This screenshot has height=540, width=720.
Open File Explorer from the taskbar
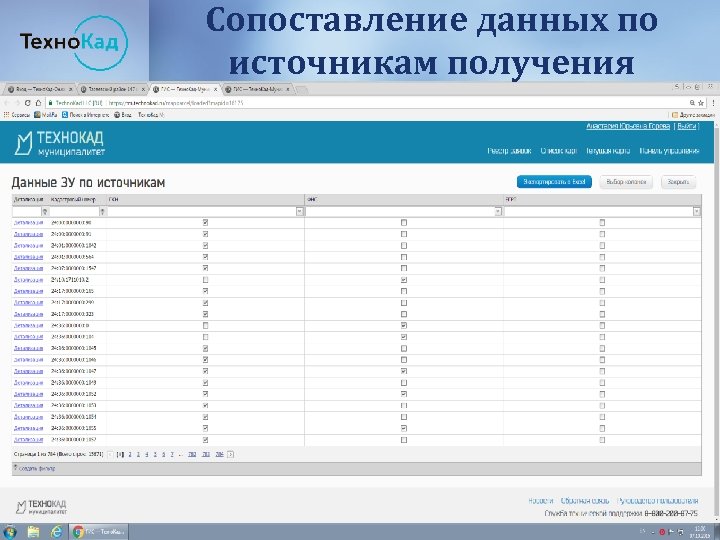tap(33, 532)
